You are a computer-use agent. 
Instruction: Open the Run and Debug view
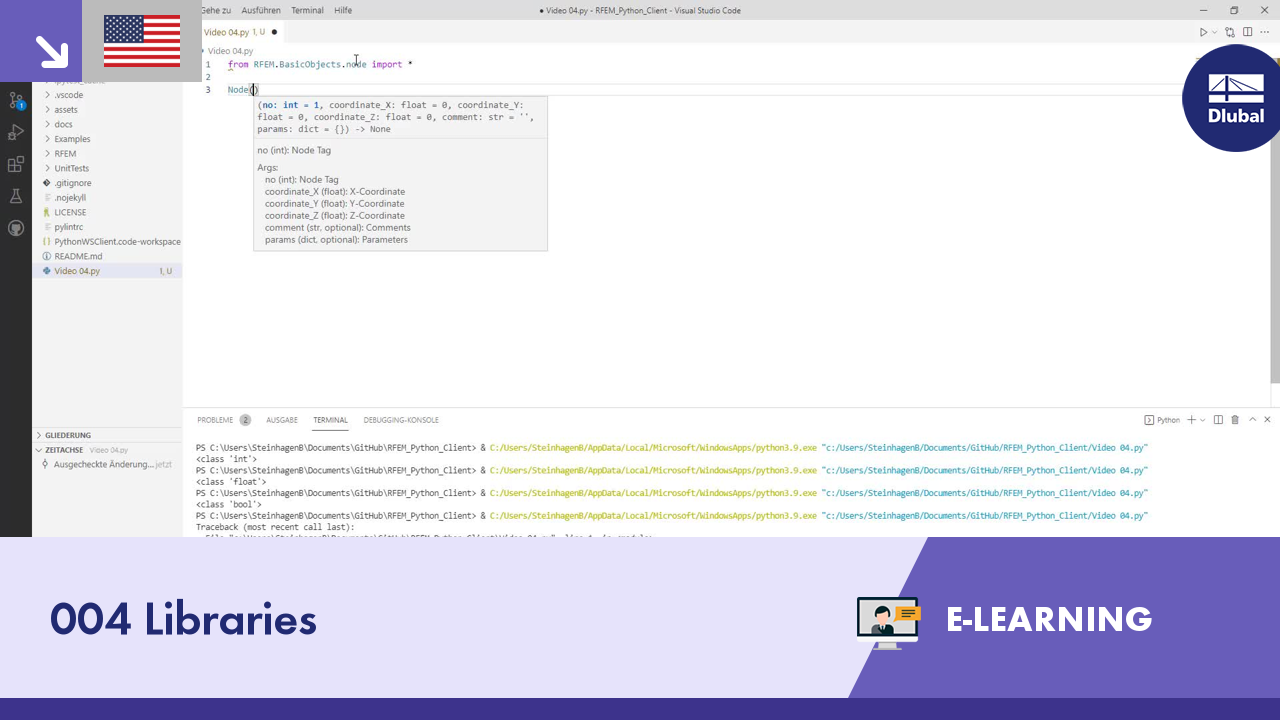coord(16,132)
